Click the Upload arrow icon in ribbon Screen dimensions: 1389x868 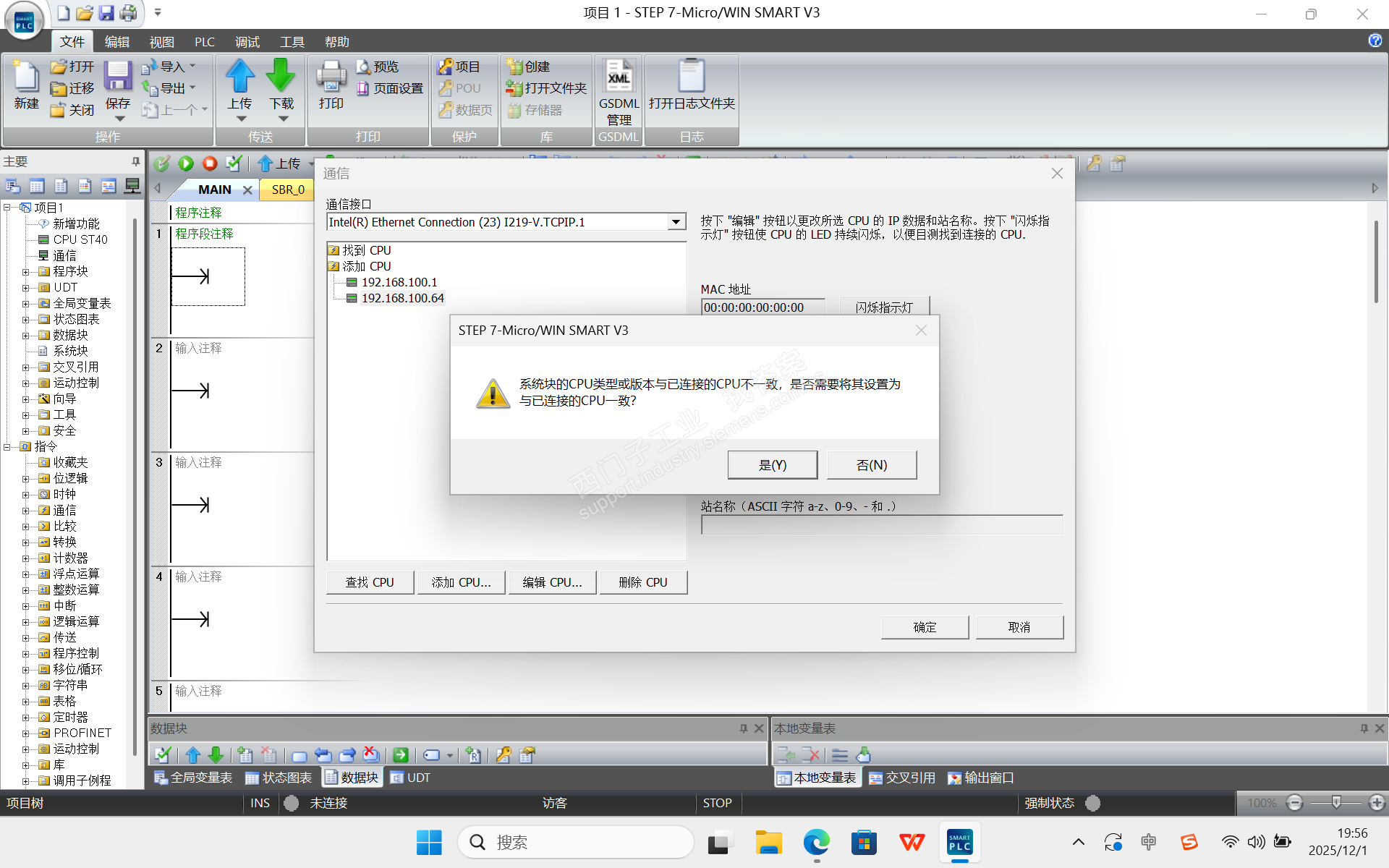239,77
